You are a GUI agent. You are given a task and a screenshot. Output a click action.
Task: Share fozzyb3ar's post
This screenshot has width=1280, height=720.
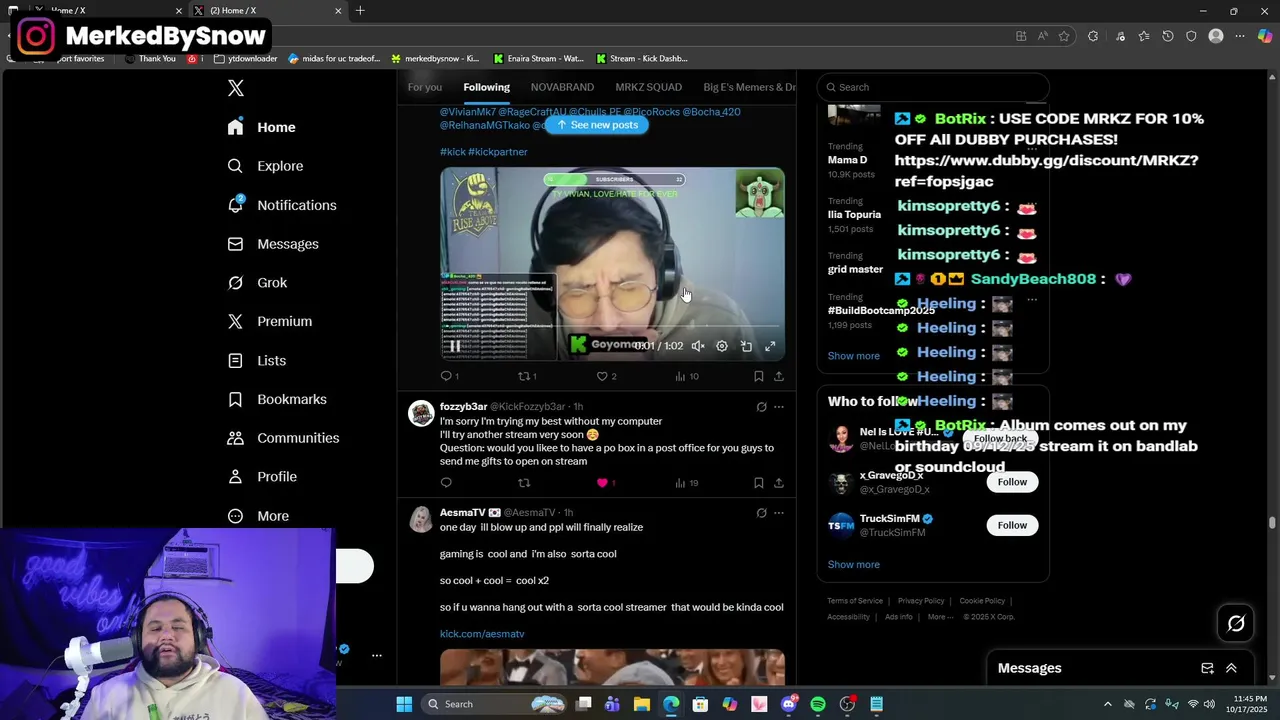click(x=779, y=483)
